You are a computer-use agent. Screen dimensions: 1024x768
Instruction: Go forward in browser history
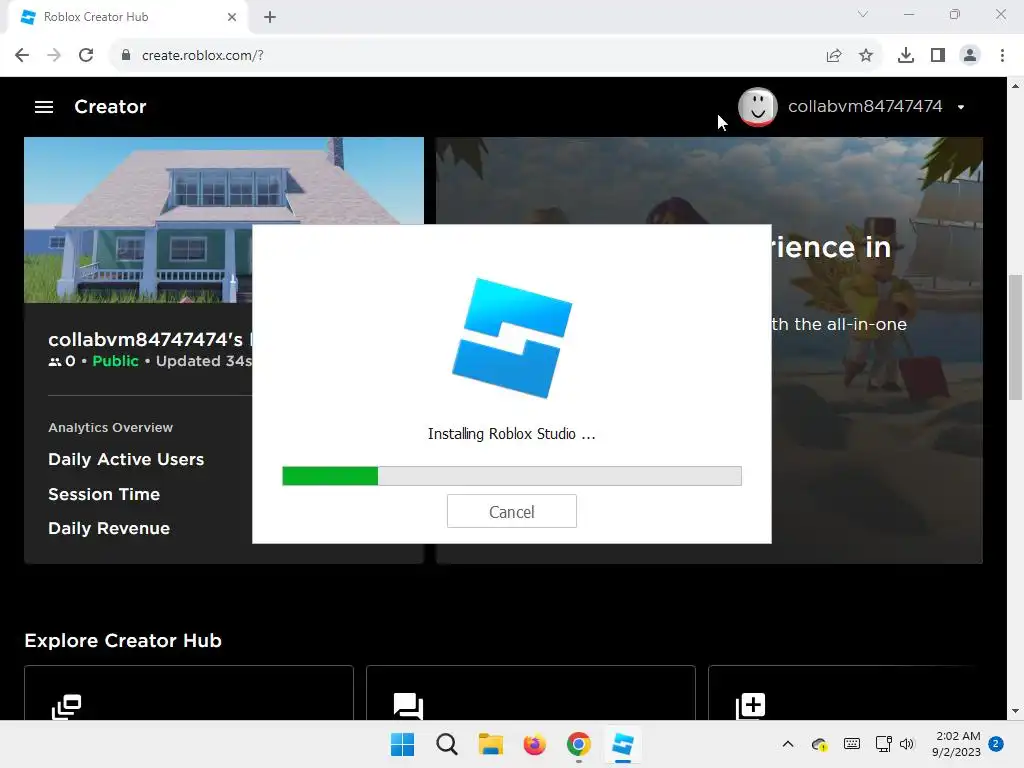pyautogui.click(x=54, y=56)
